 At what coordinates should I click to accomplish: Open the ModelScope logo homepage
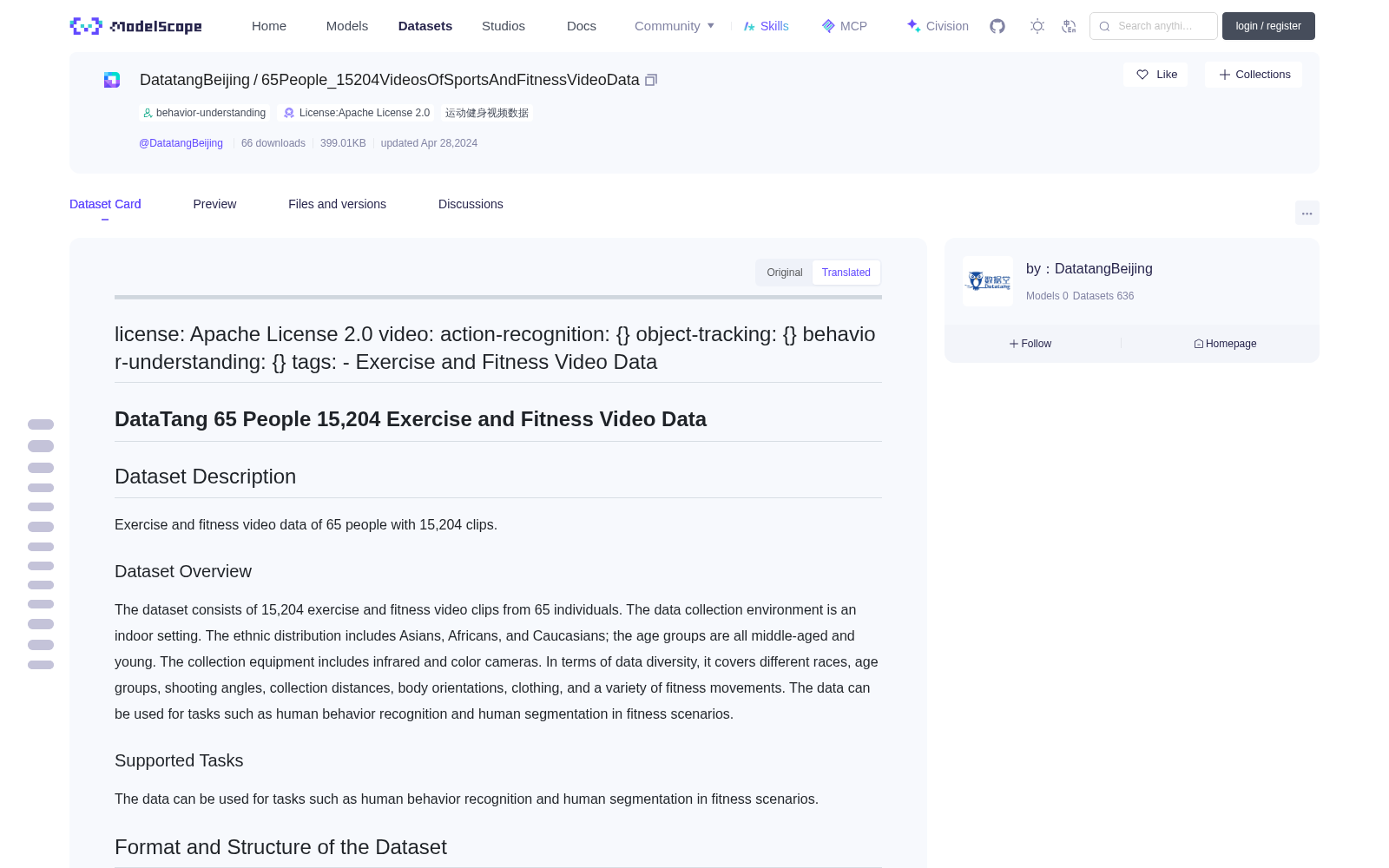point(135,26)
